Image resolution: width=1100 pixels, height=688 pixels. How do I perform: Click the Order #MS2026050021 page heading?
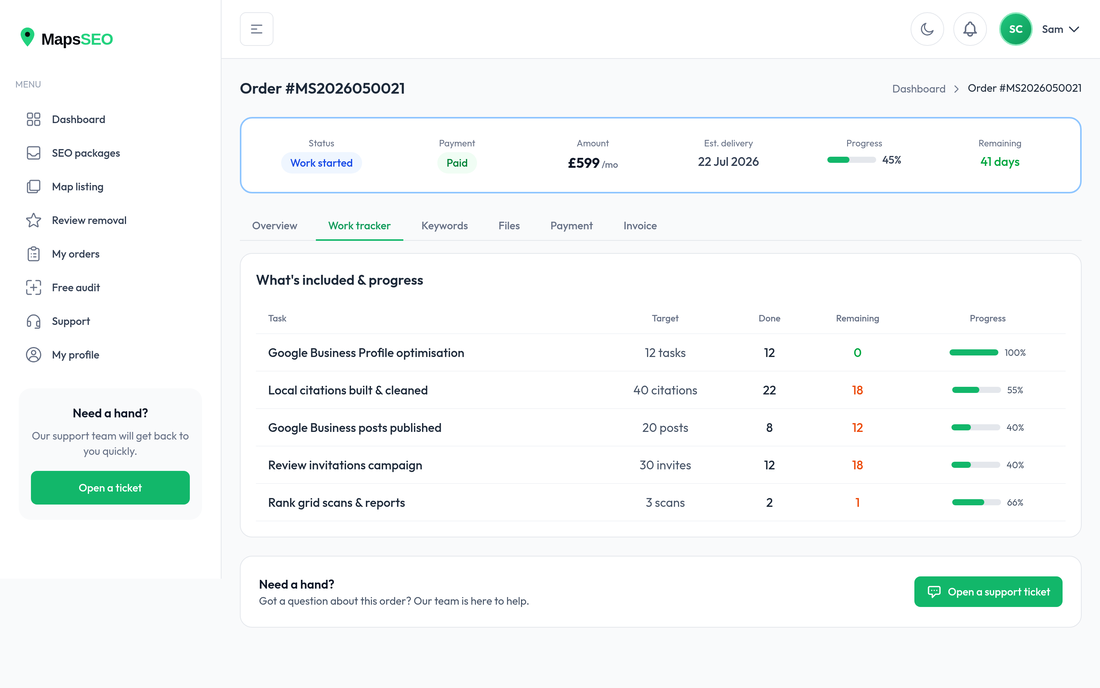pyautogui.click(x=322, y=88)
